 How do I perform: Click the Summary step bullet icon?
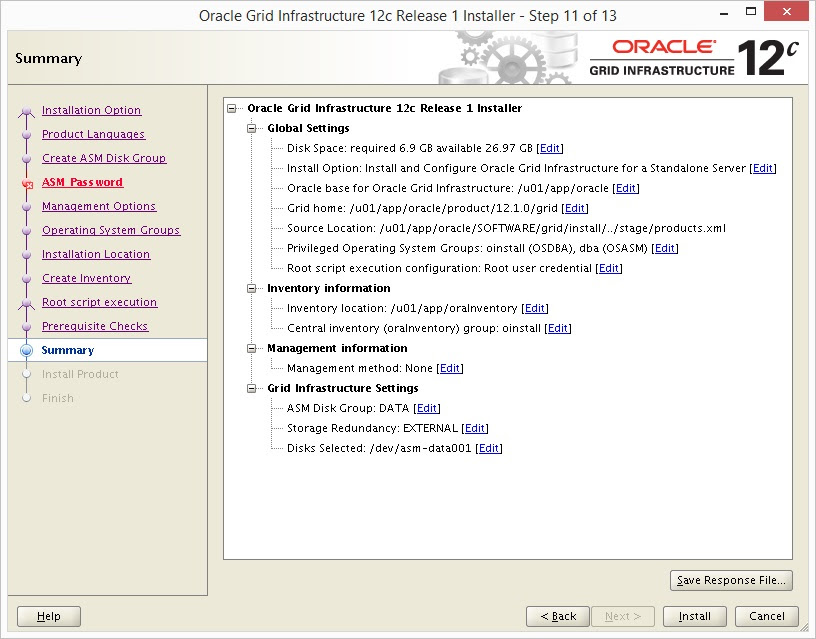click(27, 350)
